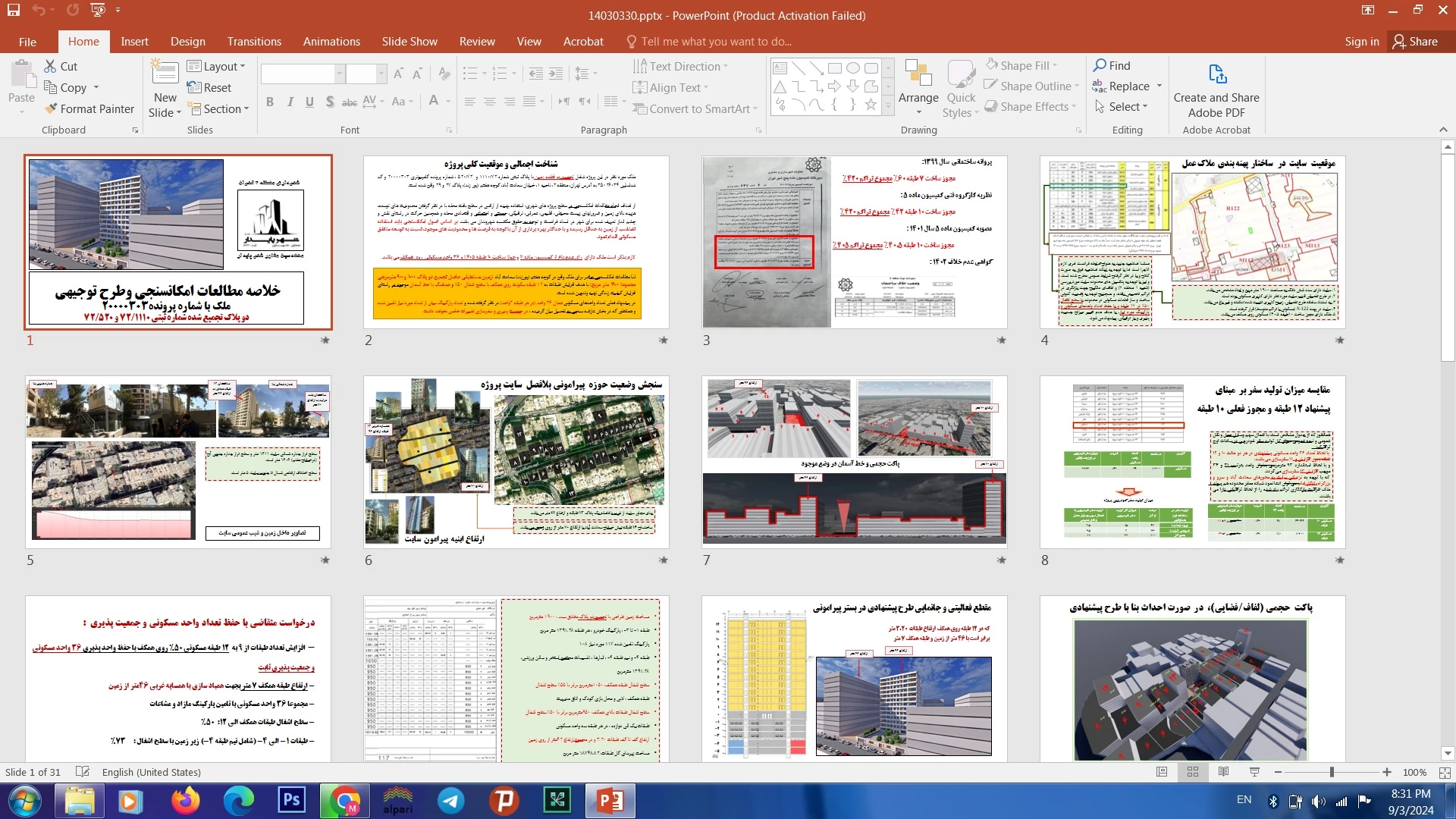Image resolution: width=1456 pixels, height=819 pixels.
Task: Click Create and Share Adobe PDF
Action: coord(1216,91)
